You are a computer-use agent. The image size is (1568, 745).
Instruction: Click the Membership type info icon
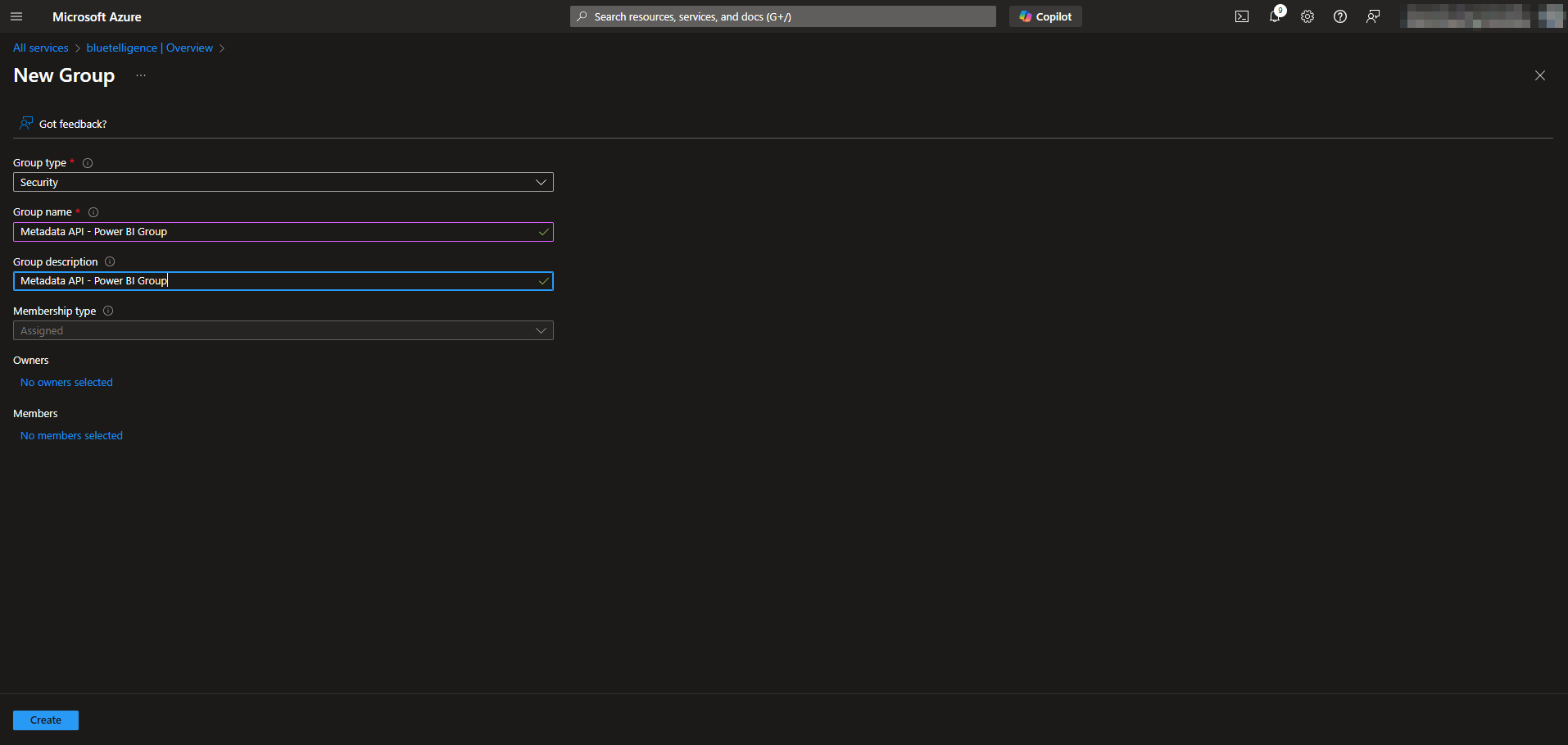tap(108, 311)
